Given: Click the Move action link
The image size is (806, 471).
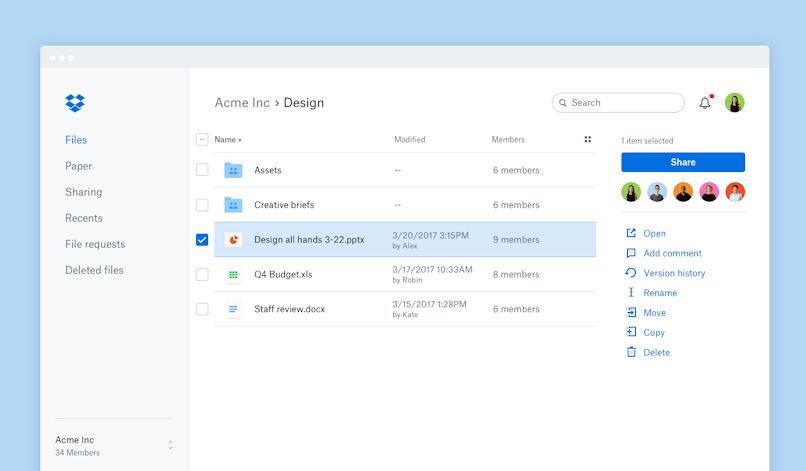Looking at the screenshot, I should (x=654, y=313).
